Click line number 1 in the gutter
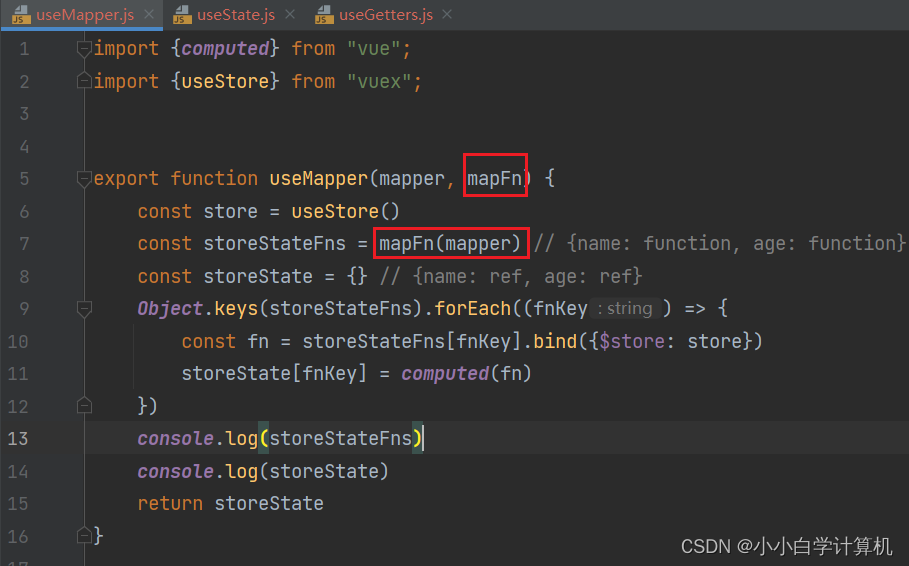The height and width of the screenshot is (566, 909). 24,49
